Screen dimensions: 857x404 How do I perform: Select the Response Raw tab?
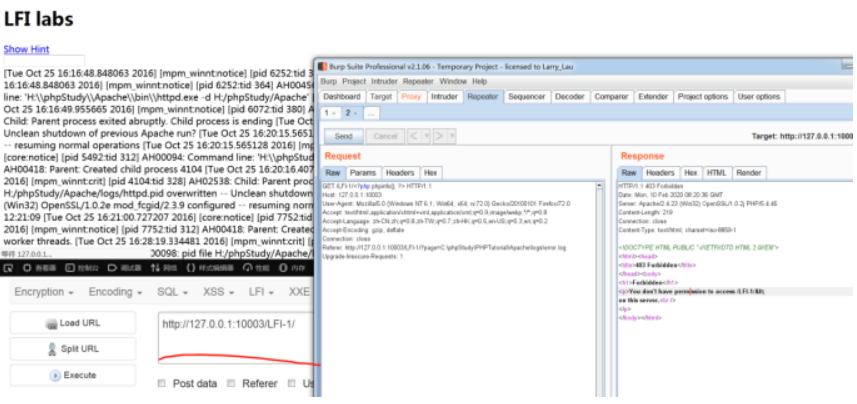click(x=629, y=173)
